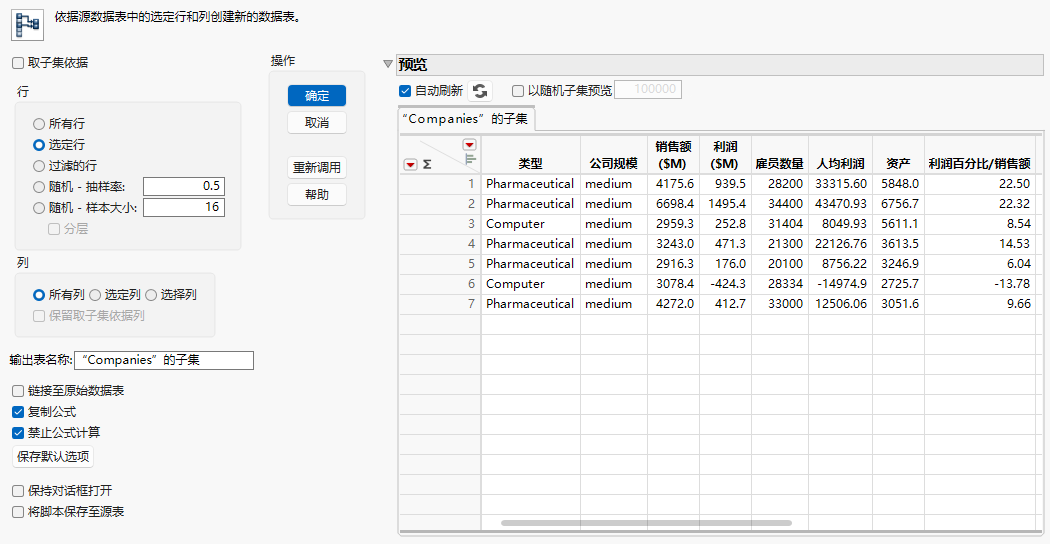Click the column list bars icon in header
The height and width of the screenshot is (544, 1050).
(x=470, y=159)
